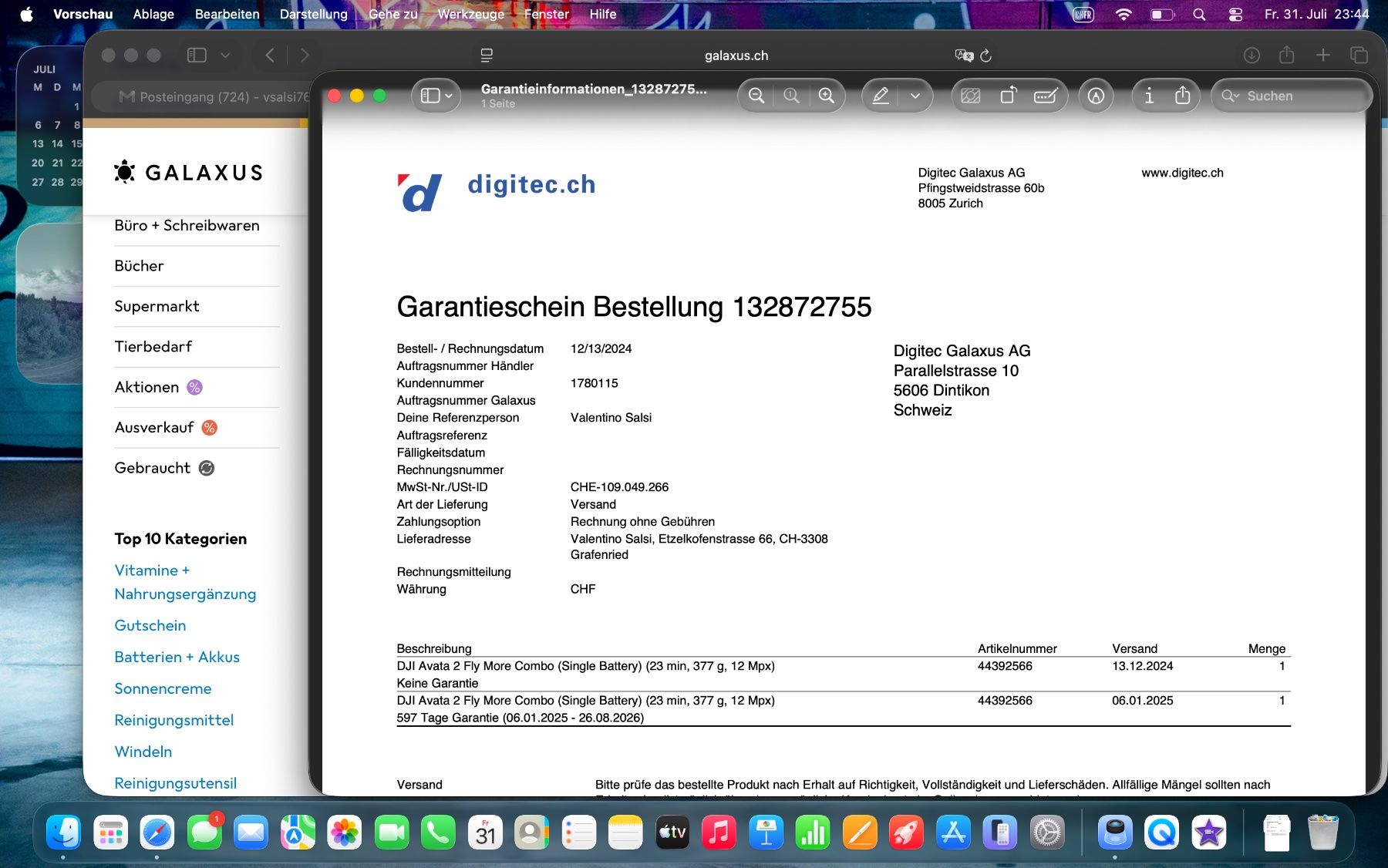Toggle the Safari sidebar

[197, 55]
